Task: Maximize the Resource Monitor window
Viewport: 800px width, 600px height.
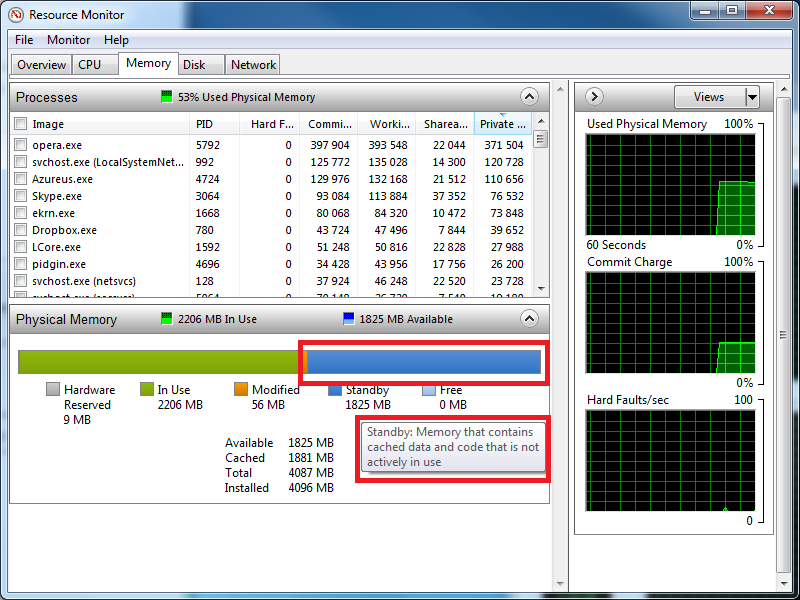Action: 732,11
